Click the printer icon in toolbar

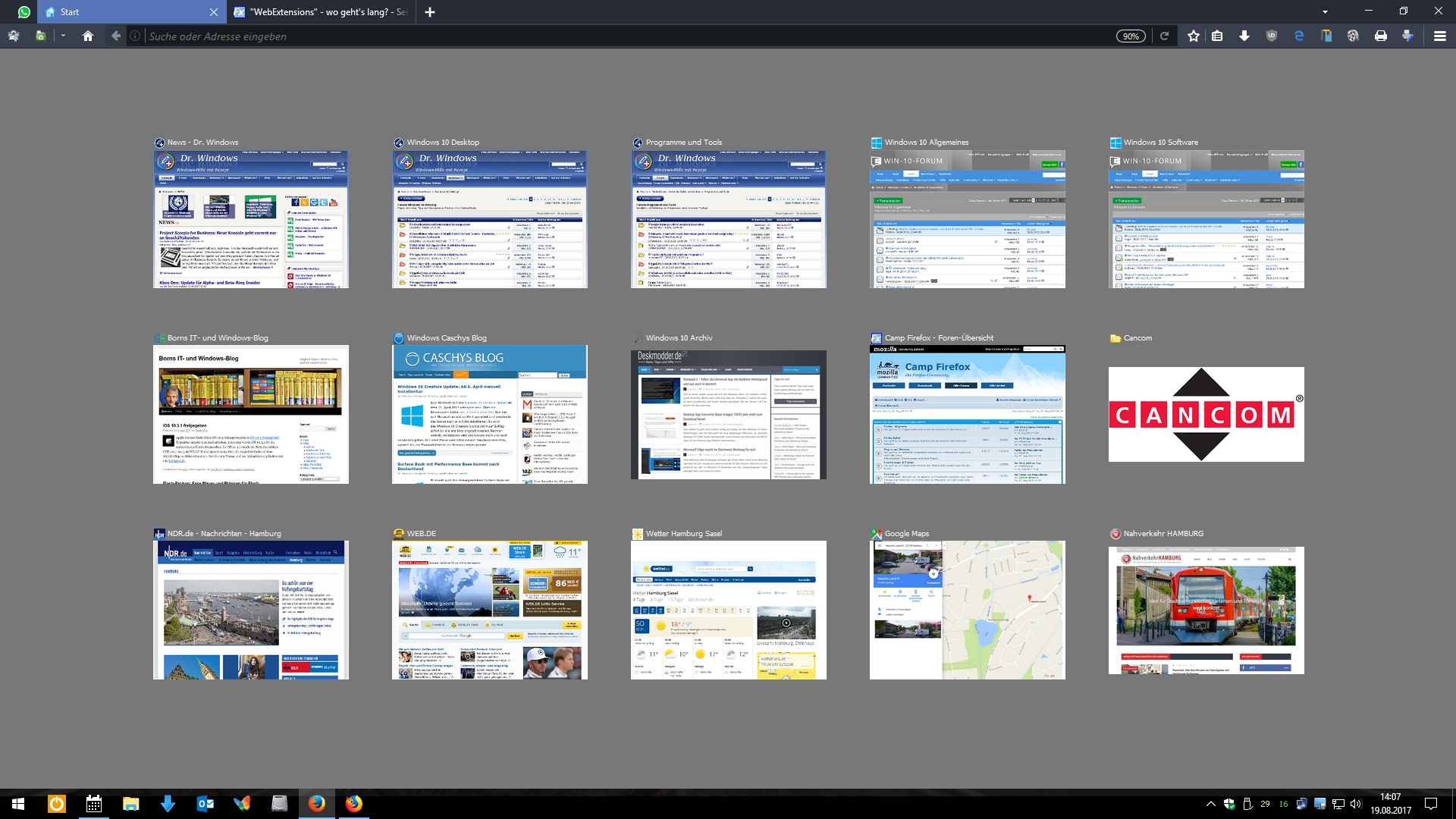click(x=1381, y=36)
